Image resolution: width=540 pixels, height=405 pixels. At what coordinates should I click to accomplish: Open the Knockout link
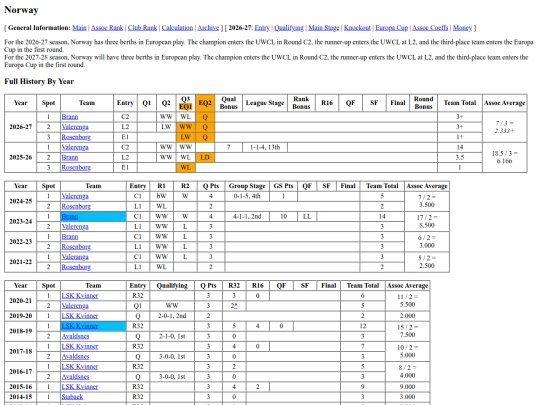pyautogui.click(x=357, y=28)
